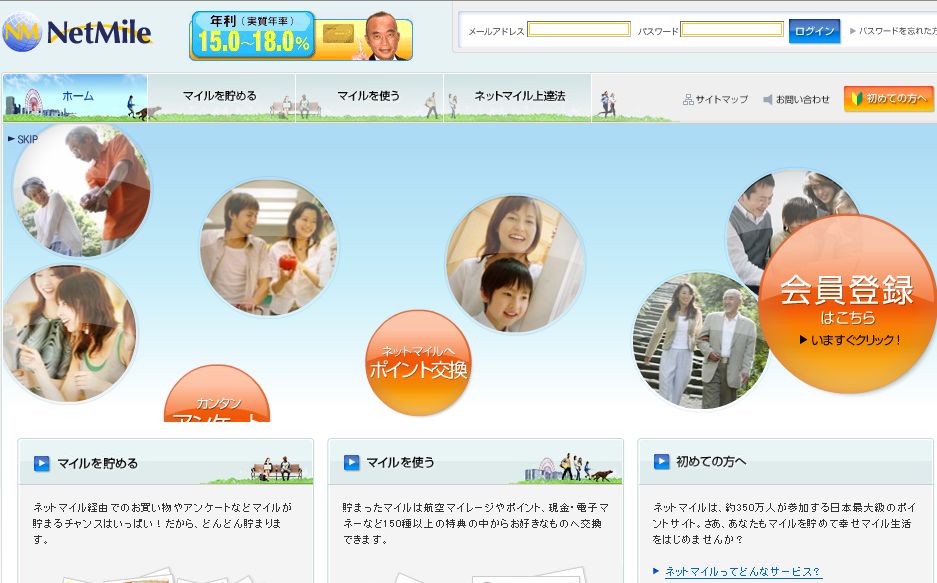Viewport: 937px width, 583px height.
Task: Click the NetMile logo
Action: coord(76,32)
